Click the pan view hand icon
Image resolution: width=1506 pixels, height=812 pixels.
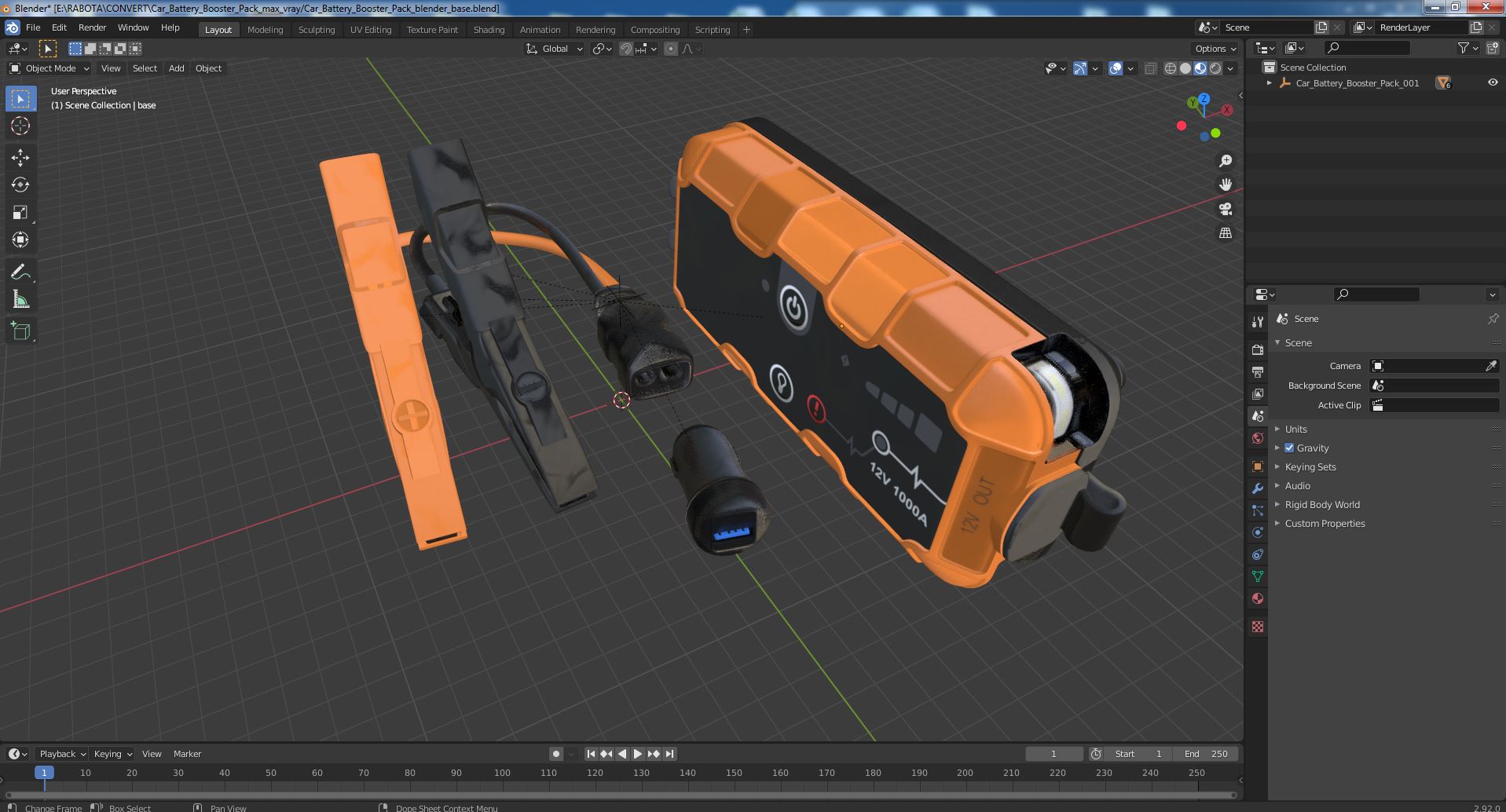(x=1225, y=185)
